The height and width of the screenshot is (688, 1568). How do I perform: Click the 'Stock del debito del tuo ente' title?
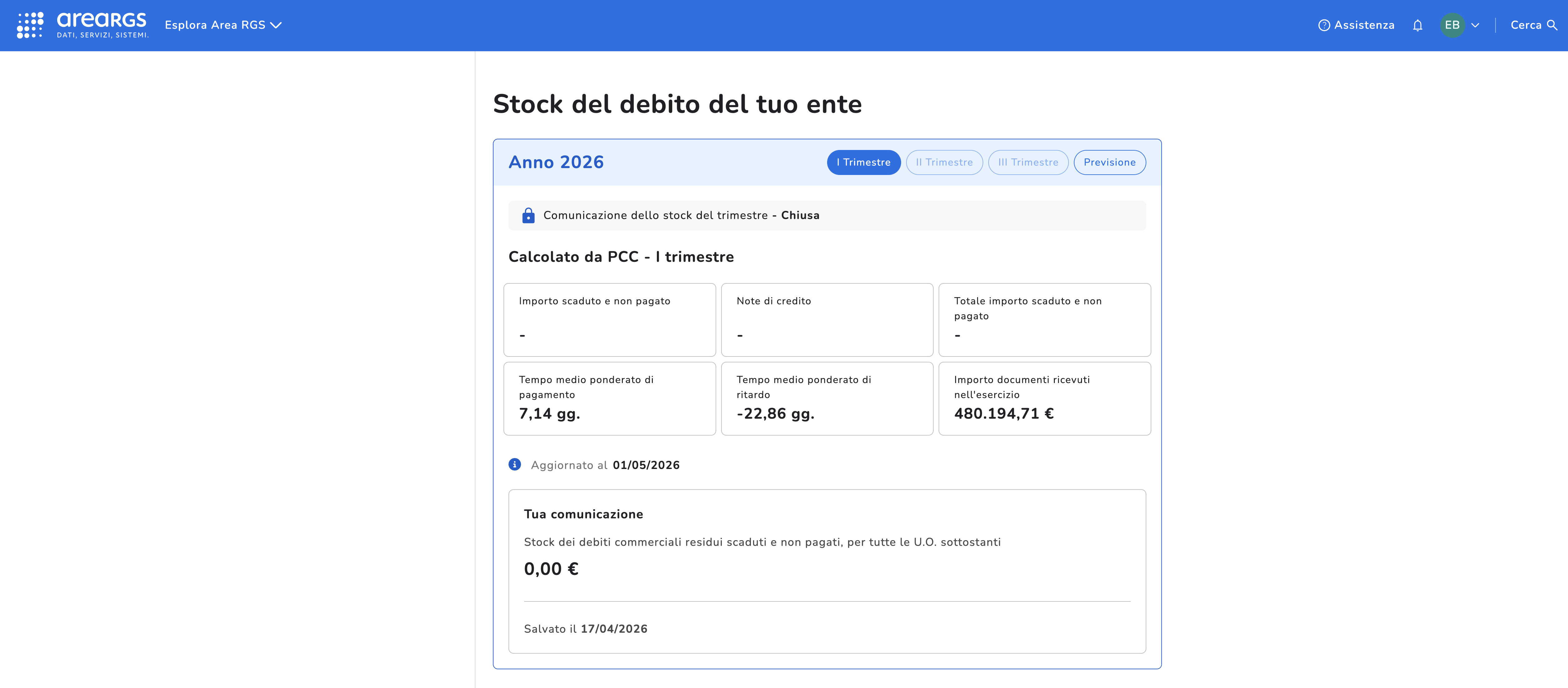point(677,104)
